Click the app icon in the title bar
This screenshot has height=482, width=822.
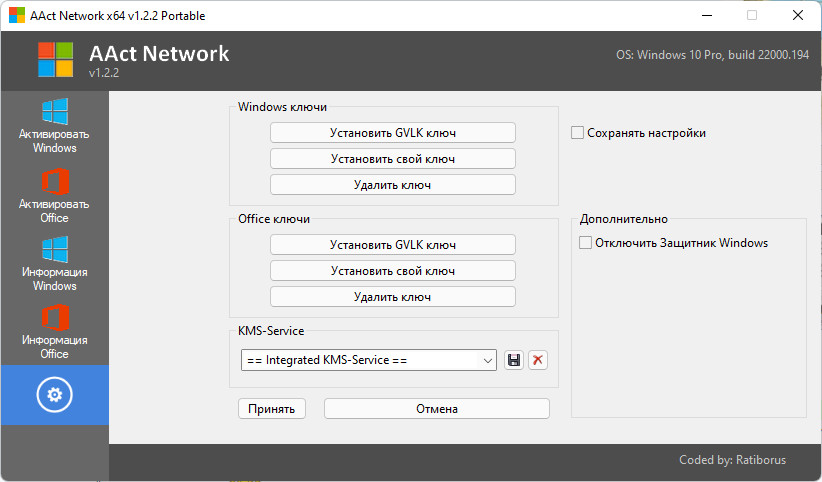15,15
